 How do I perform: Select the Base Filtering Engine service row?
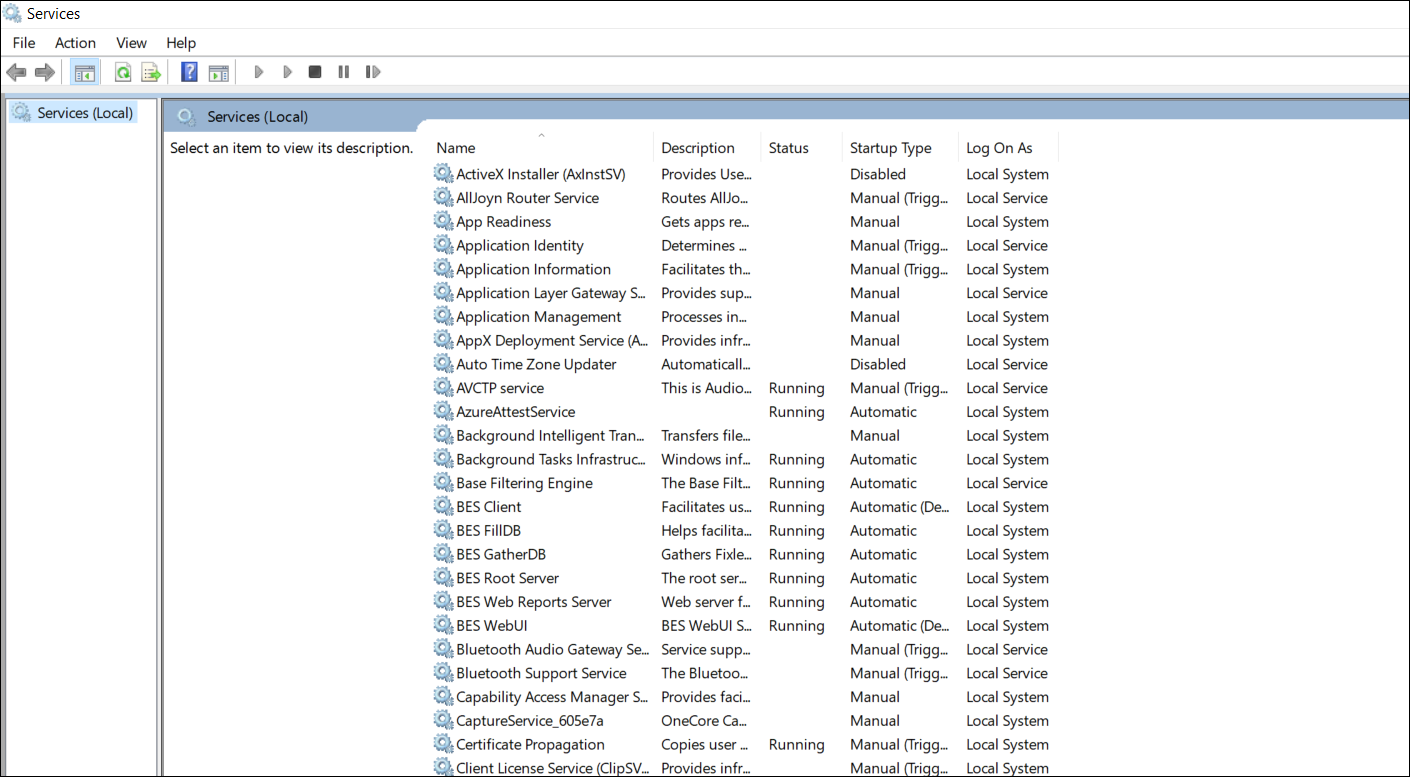(x=524, y=483)
